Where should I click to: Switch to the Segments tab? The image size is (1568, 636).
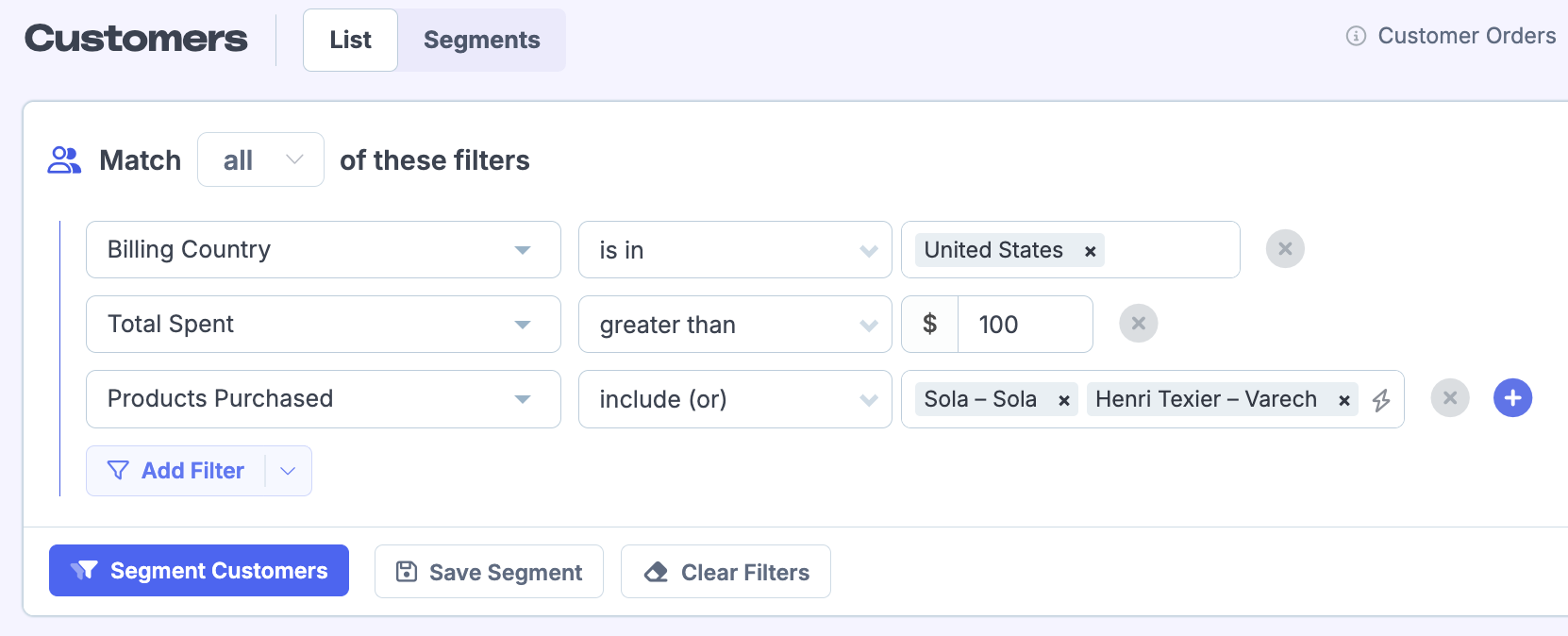click(x=481, y=40)
